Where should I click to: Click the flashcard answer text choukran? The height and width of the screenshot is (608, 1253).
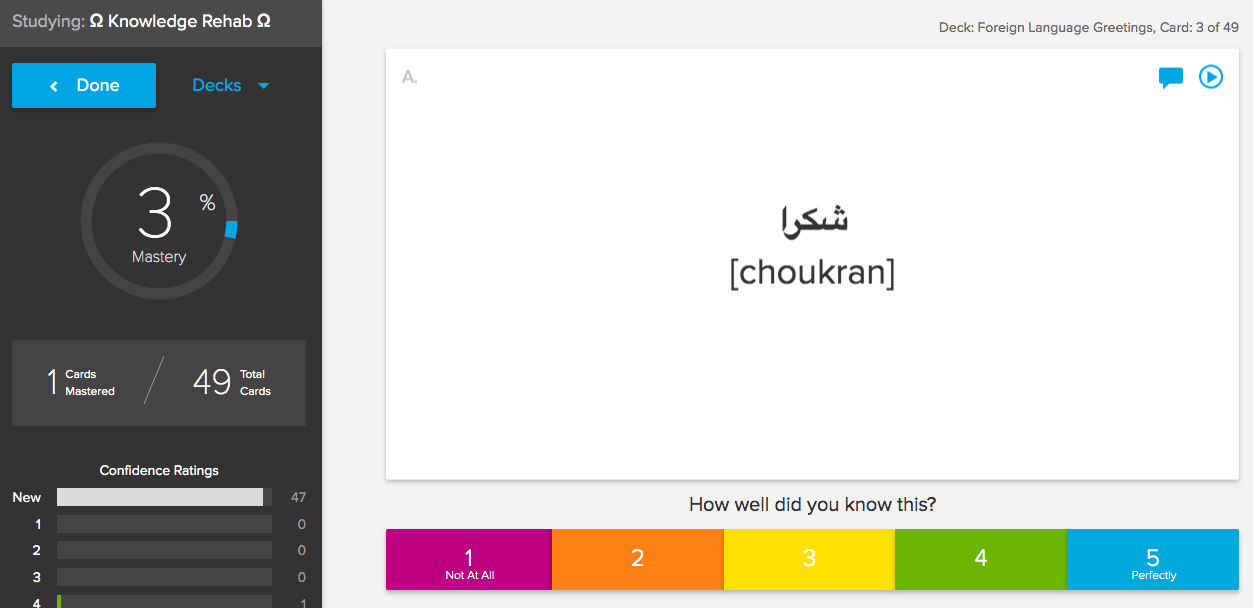[812, 273]
